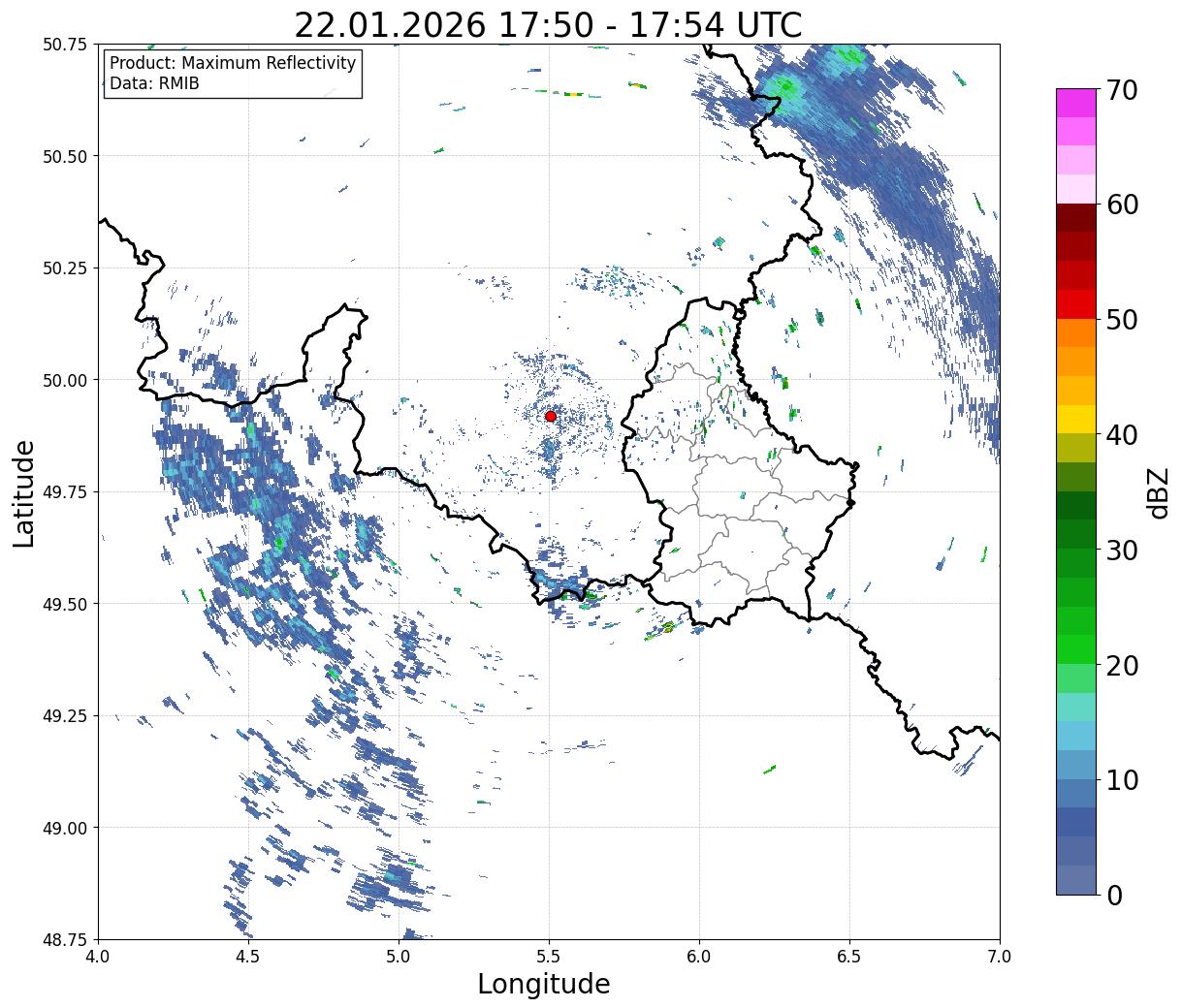This screenshot has height=1008, width=1182.
Task: Click the colorbar tick label 20
Action: click(x=1121, y=666)
